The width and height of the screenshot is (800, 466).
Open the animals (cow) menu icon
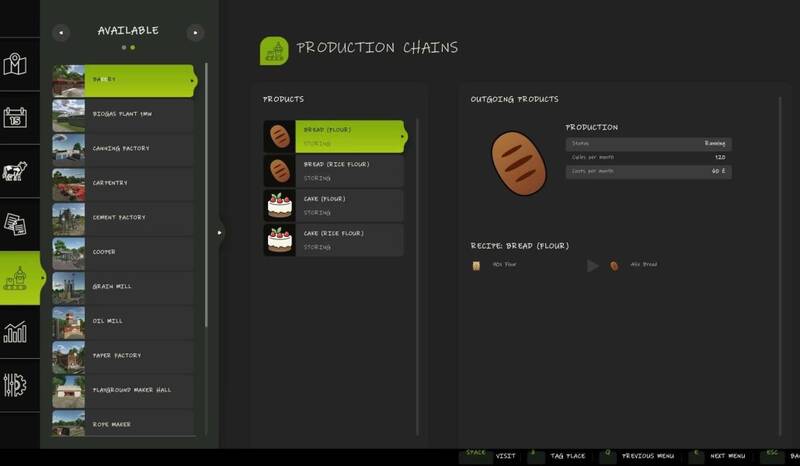click(15, 172)
